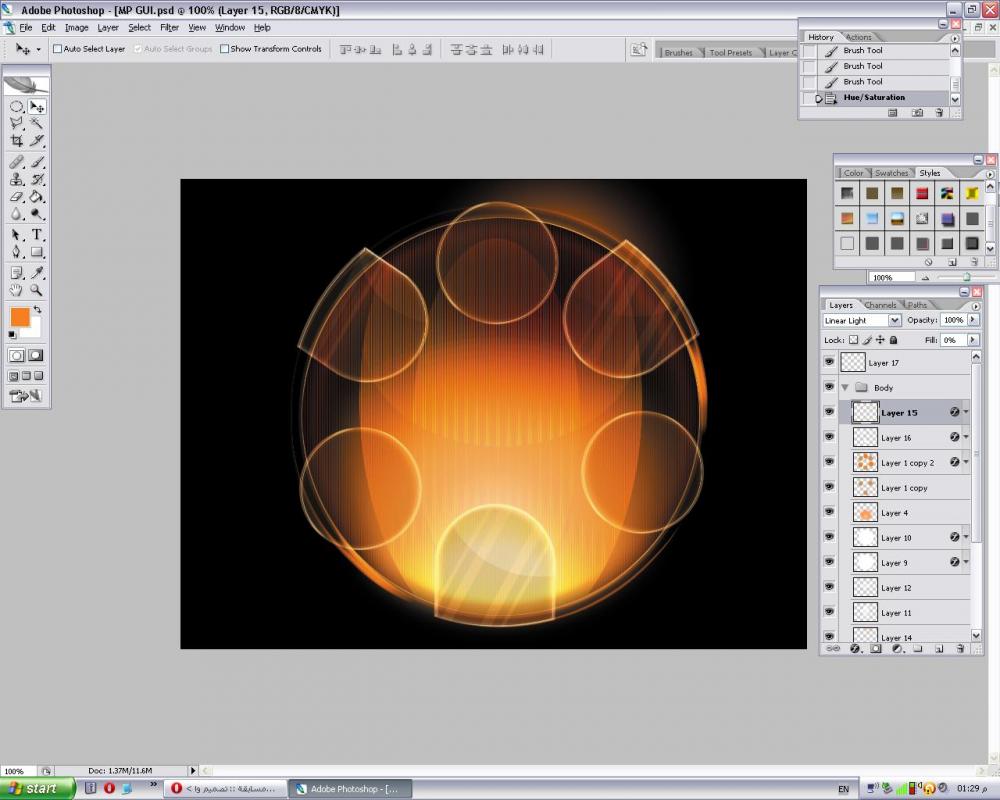The image size is (1000, 800).
Task: Select the Elliptical Marquee tool
Action: [x=17, y=107]
